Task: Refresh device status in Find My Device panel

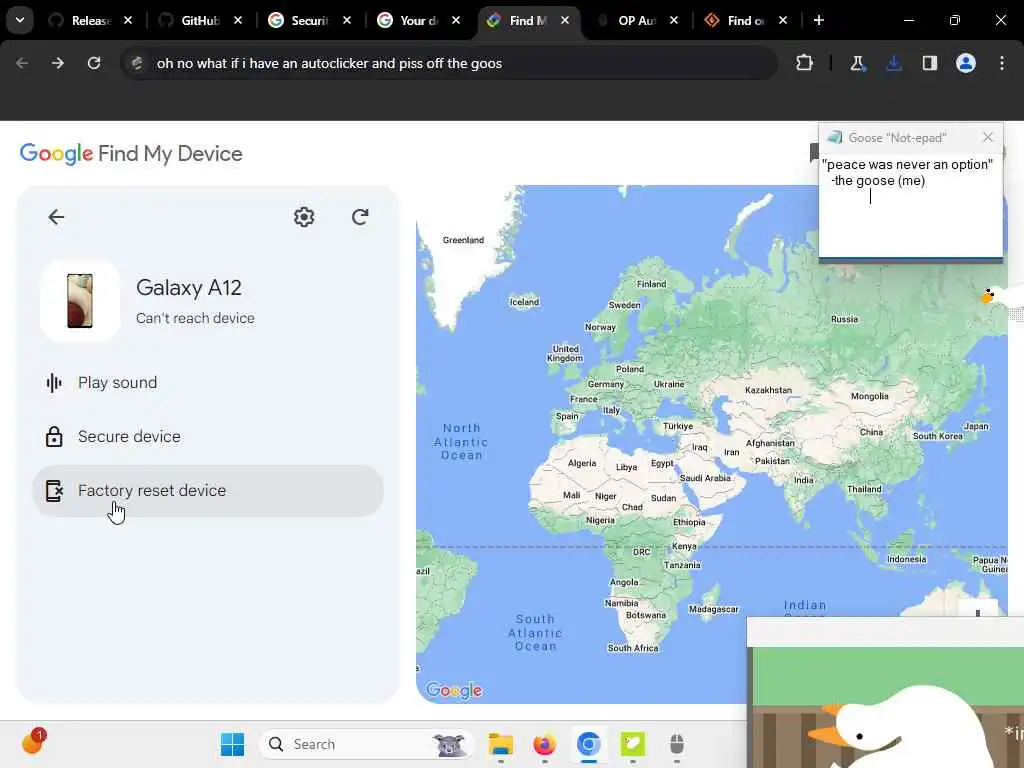Action: [360, 217]
